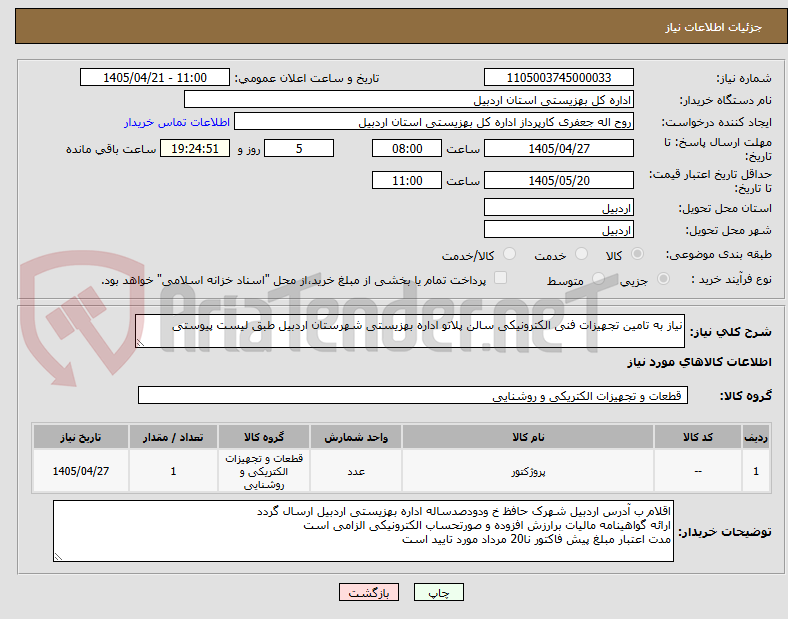
Task: Click the buyer organization name field
Action: coord(409,99)
